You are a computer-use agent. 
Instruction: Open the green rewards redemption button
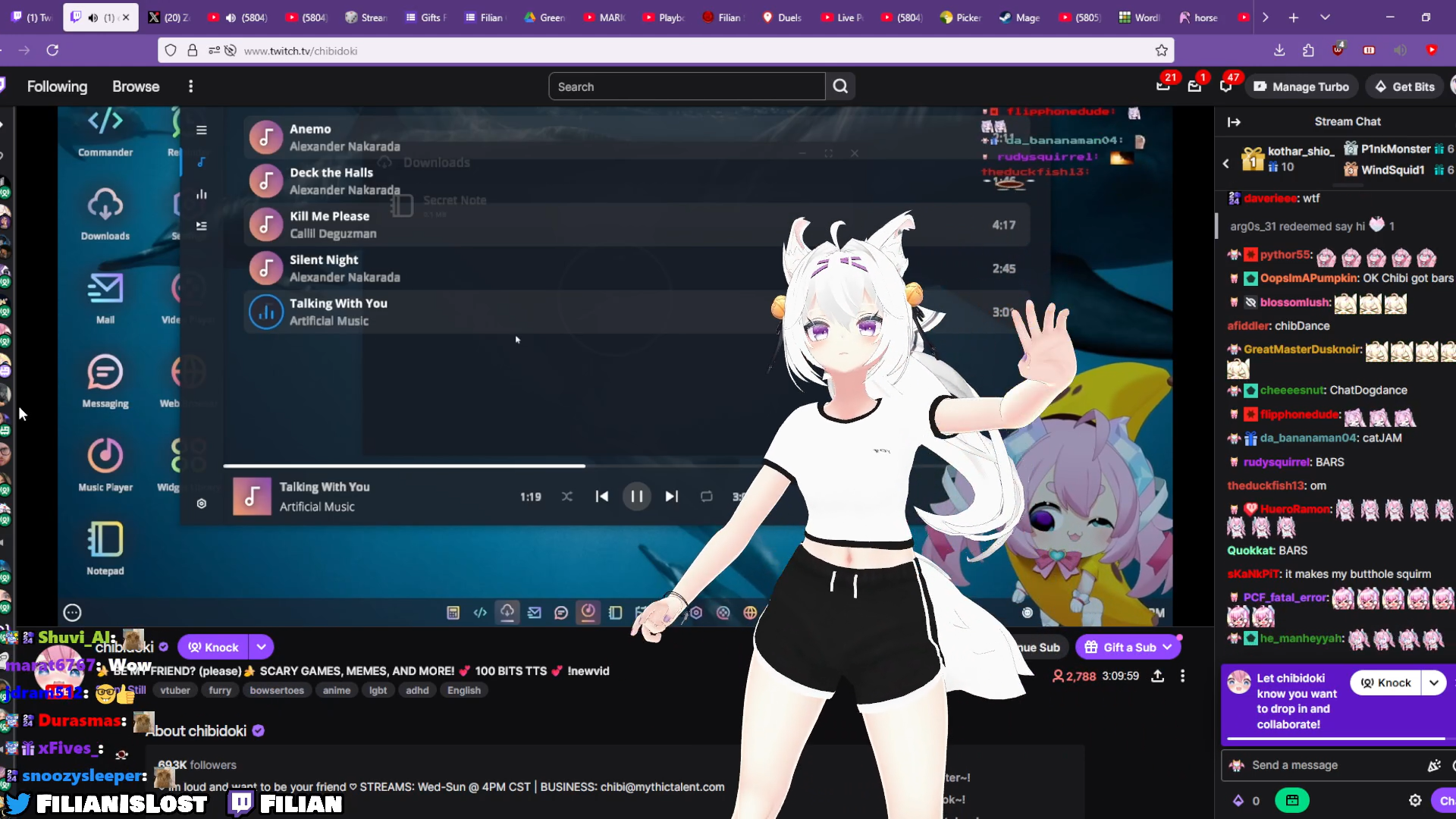1292,800
